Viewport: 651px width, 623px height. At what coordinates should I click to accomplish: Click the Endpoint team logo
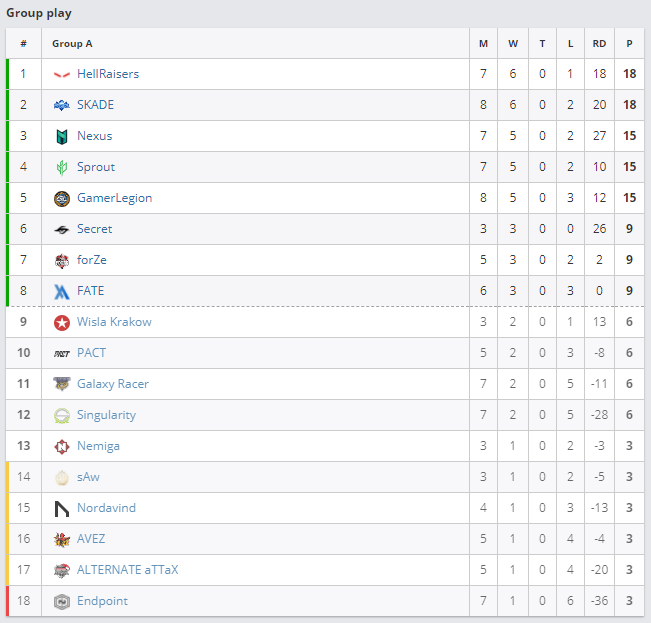click(62, 601)
